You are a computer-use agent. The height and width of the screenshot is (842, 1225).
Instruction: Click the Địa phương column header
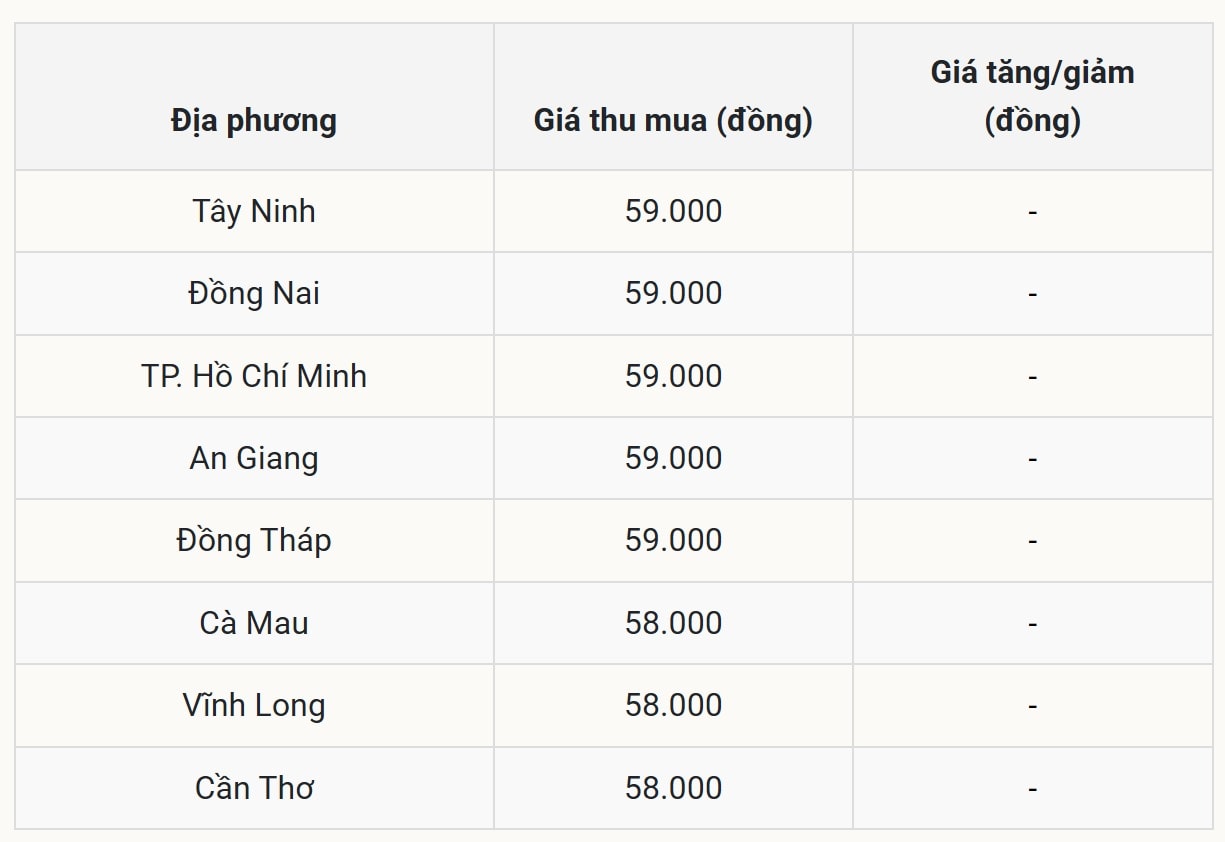254,121
